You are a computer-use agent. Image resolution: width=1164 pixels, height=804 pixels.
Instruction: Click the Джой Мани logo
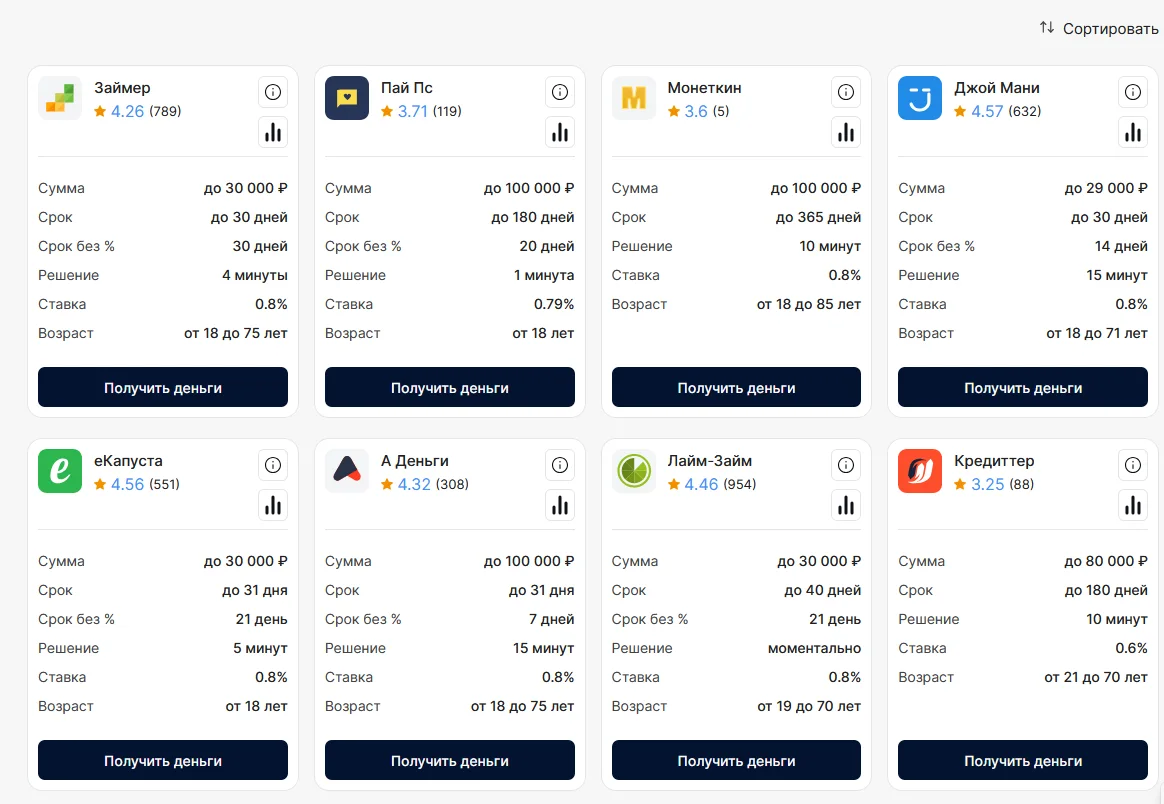pyautogui.click(x=920, y=98)
